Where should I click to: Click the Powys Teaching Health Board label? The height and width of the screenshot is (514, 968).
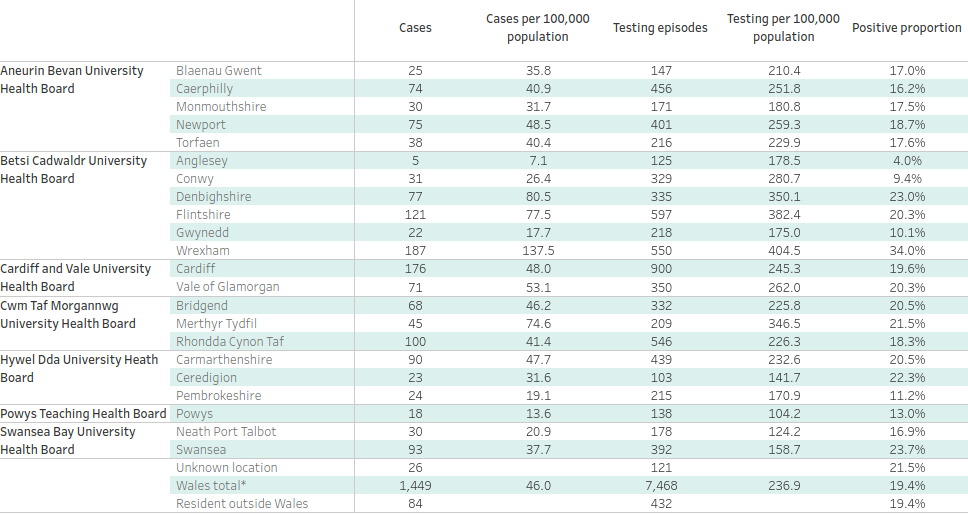83,414
